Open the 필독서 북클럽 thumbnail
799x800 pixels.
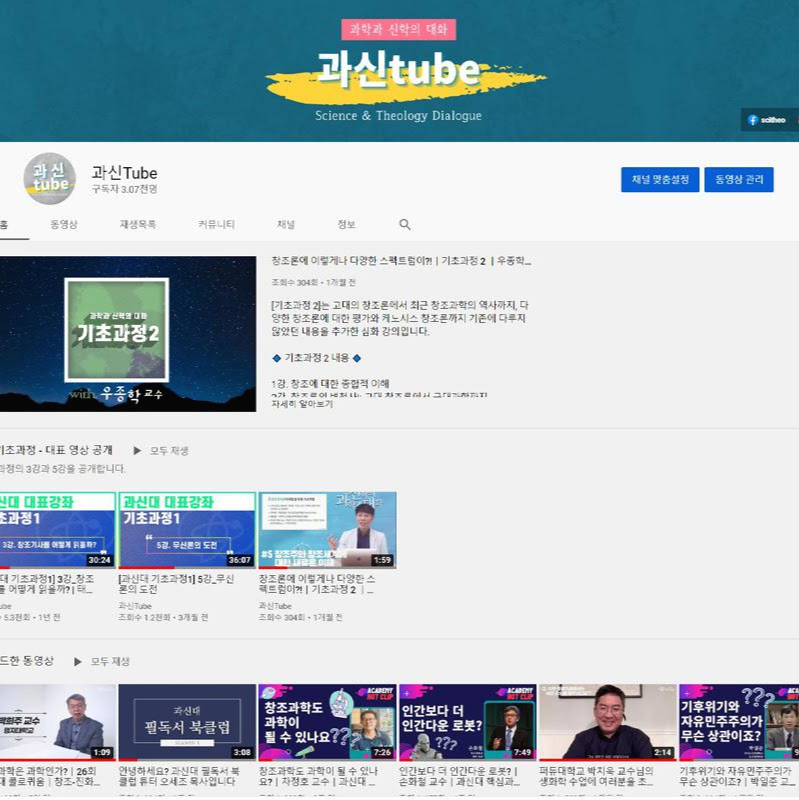(187, 722)
